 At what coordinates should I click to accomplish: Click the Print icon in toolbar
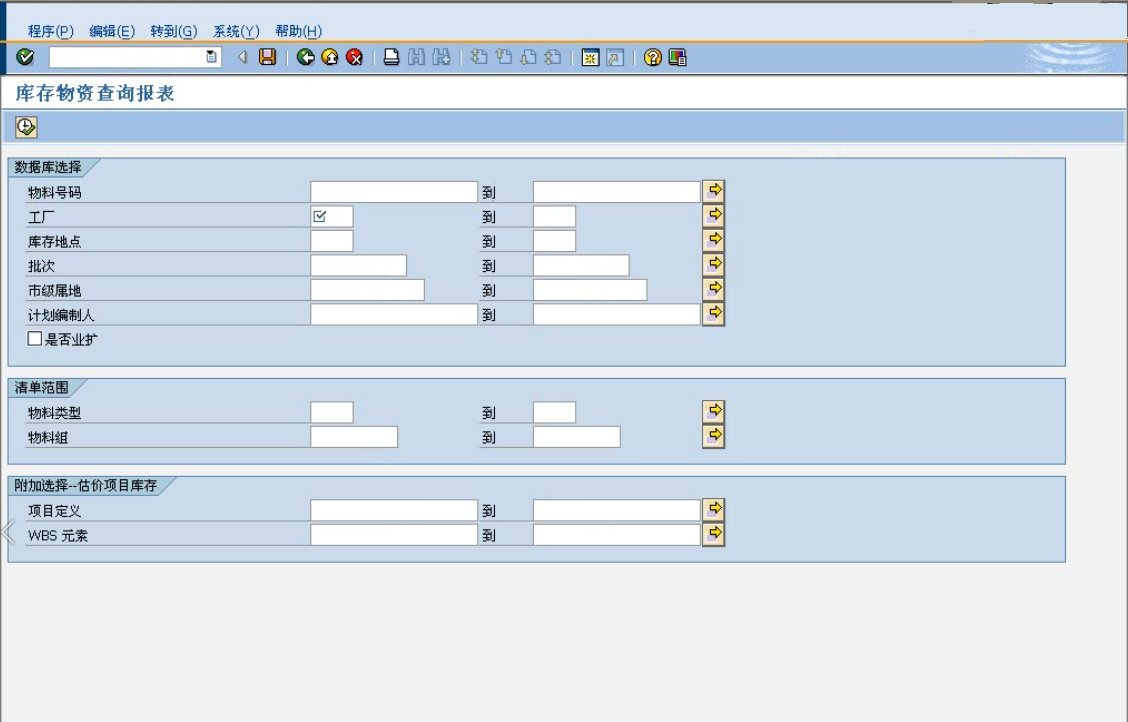click(x=392, y=57)
